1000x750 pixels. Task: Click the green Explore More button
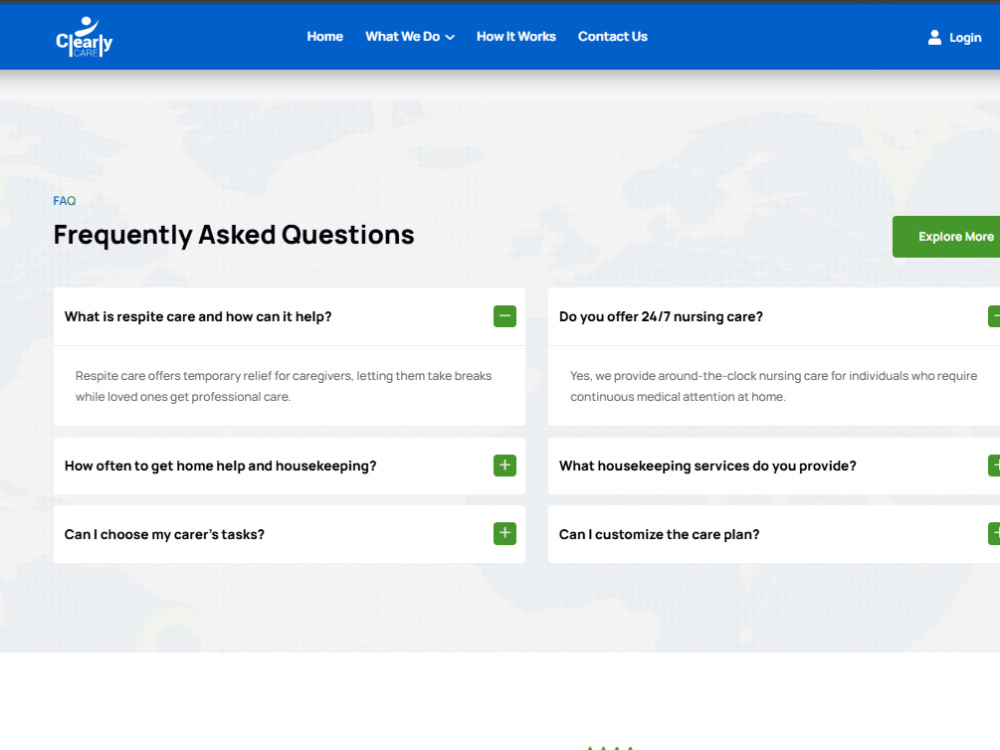click(x=946, y=237)
